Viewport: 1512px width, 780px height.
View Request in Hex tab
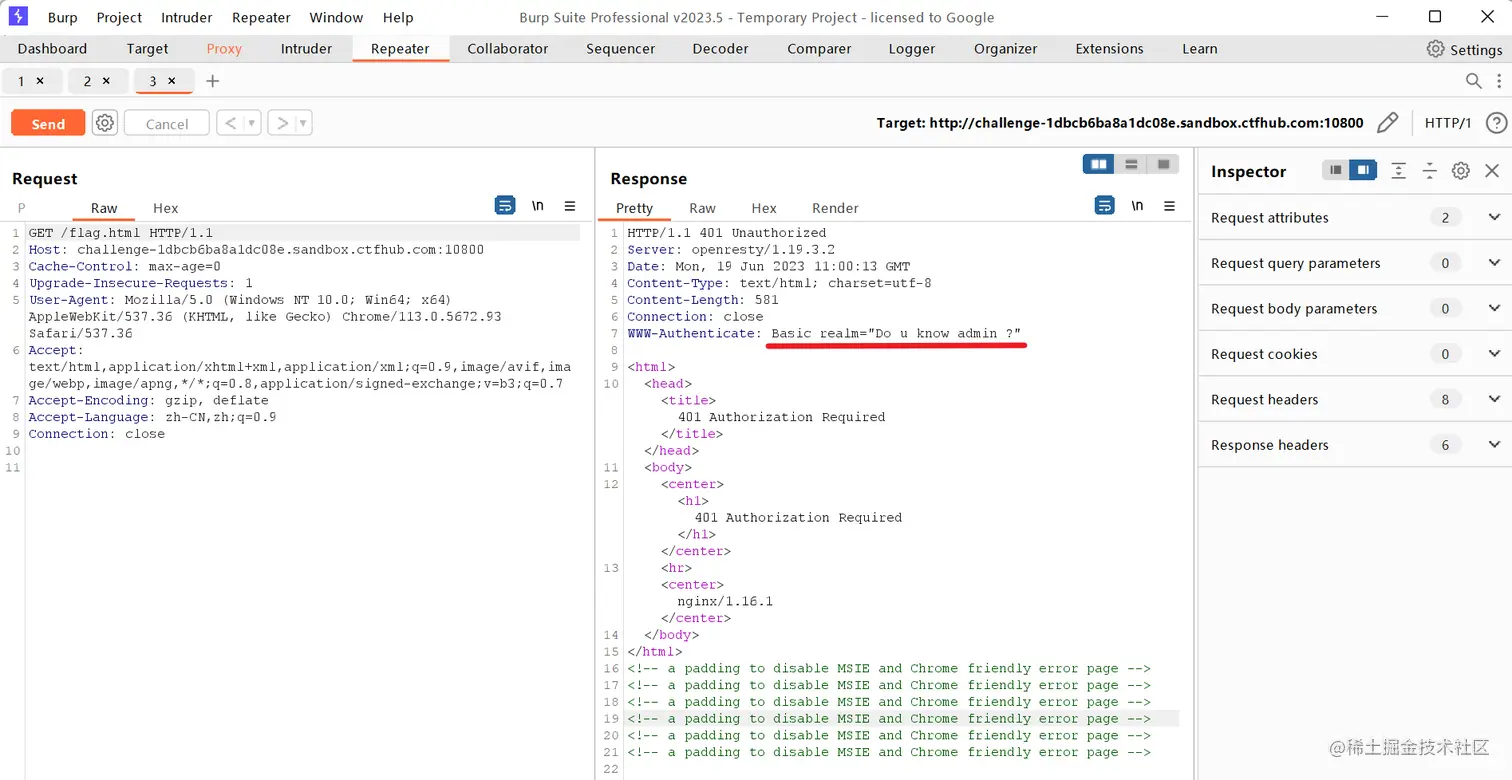(x=165, y=208)
